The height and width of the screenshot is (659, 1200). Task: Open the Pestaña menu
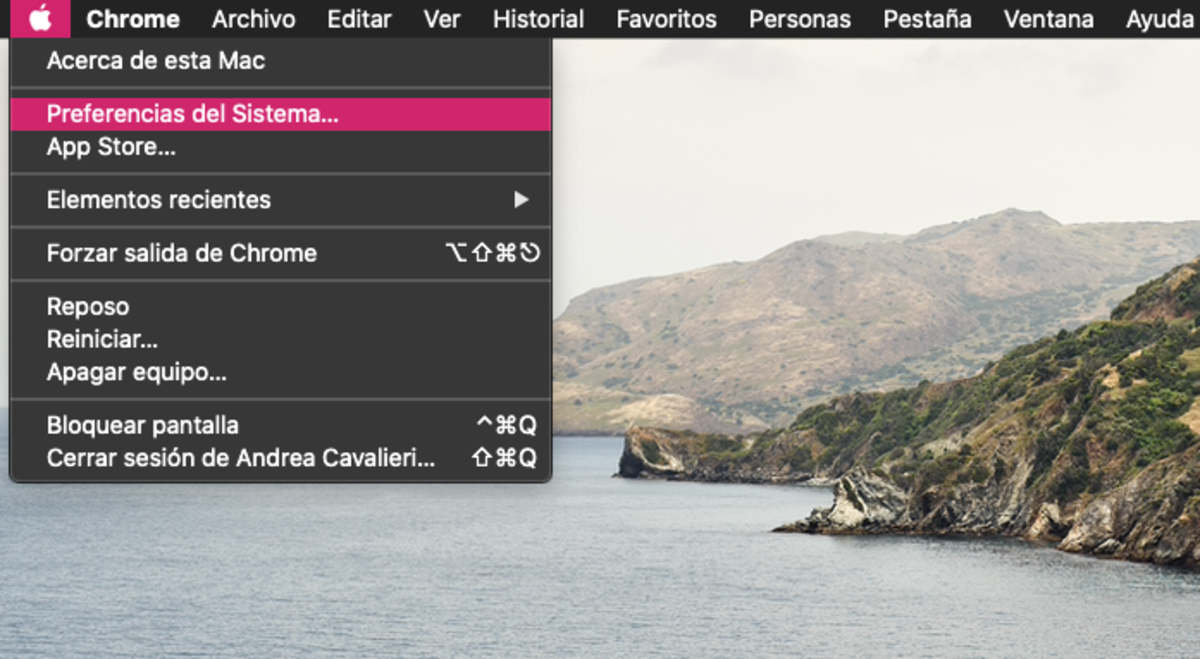pos(927,19)
